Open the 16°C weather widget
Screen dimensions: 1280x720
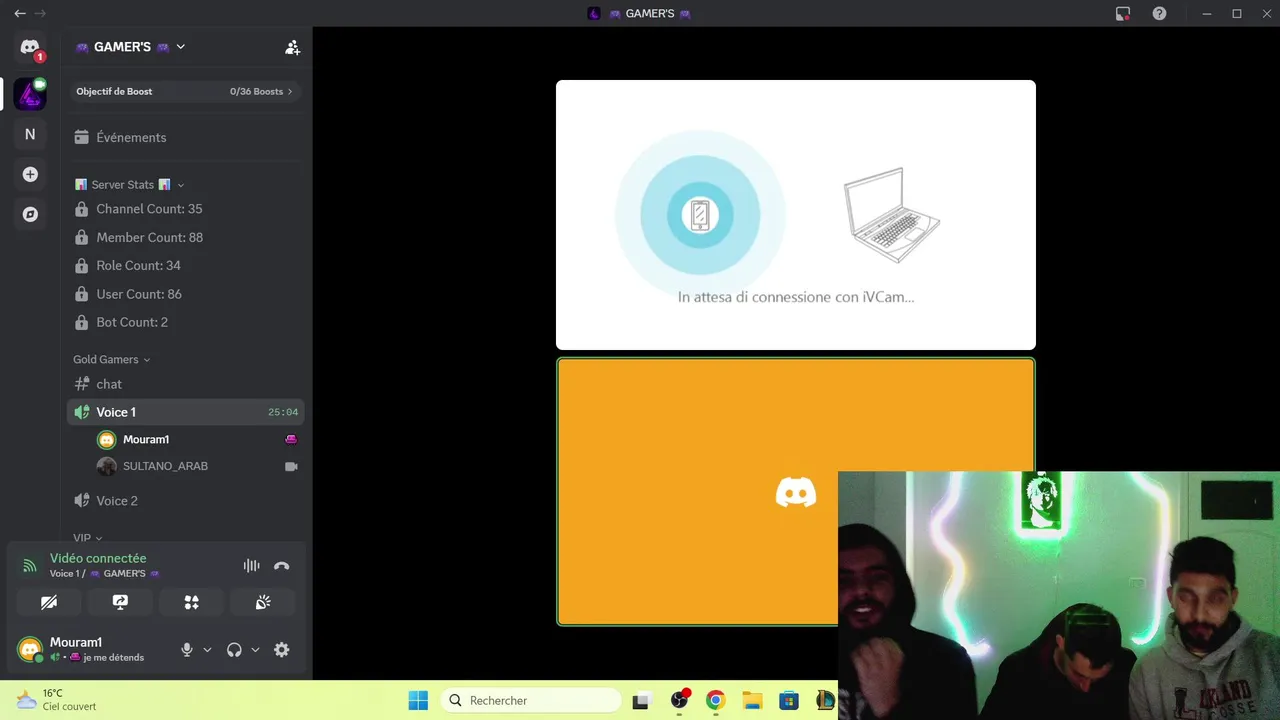coord(56,700)
